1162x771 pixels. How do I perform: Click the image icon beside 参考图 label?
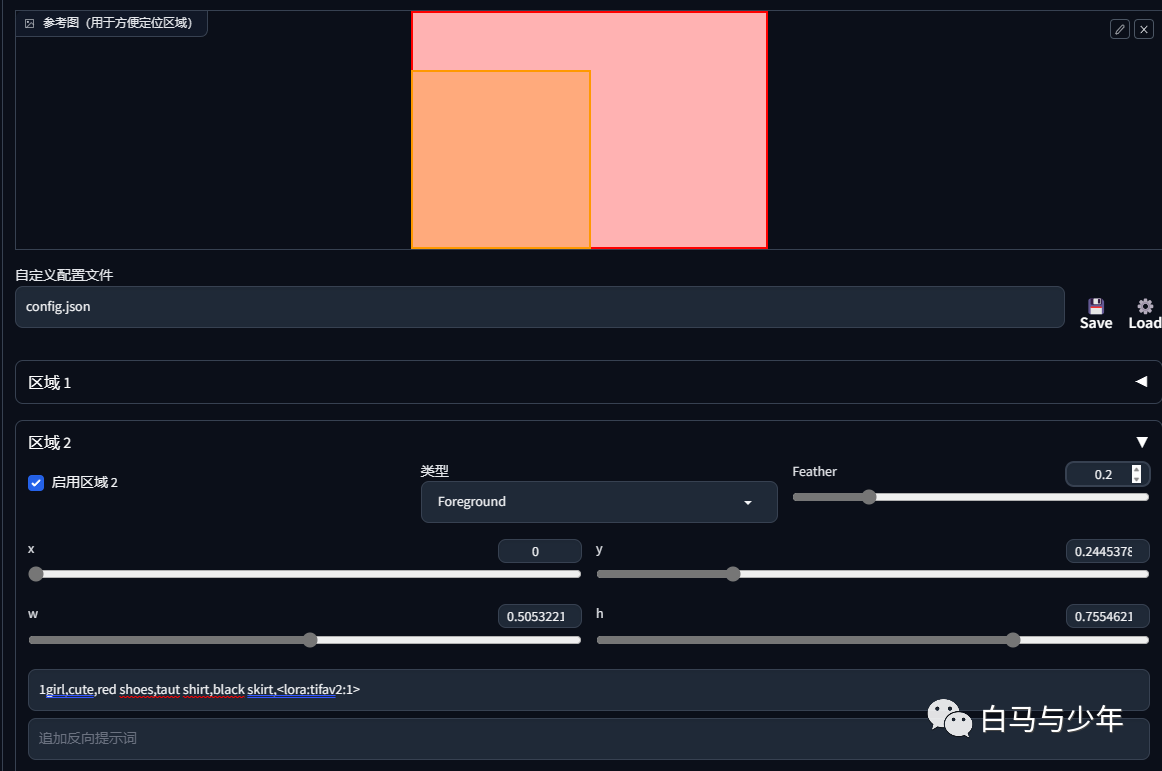pos(30,24)
